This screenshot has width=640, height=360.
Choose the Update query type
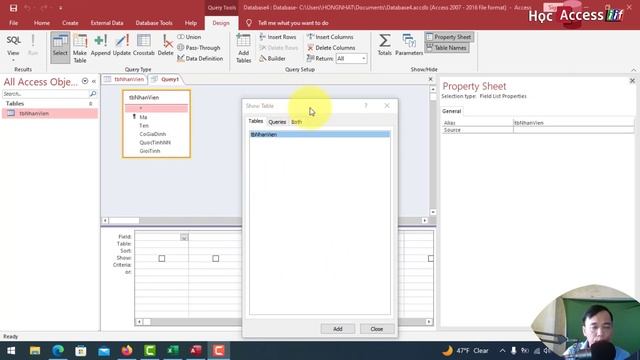click(x=122, y=46)
